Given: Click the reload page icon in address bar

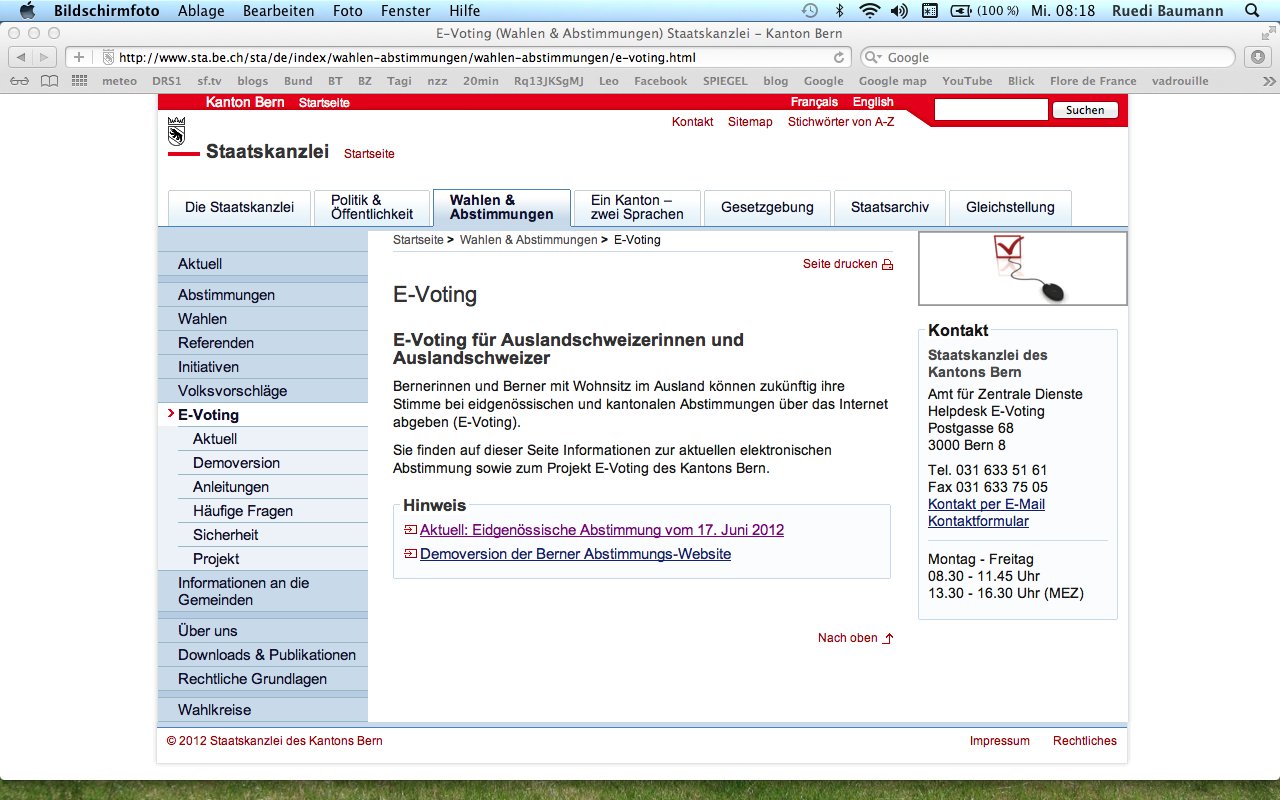Looking at the screenshot, I should click(x=840, y=58).
